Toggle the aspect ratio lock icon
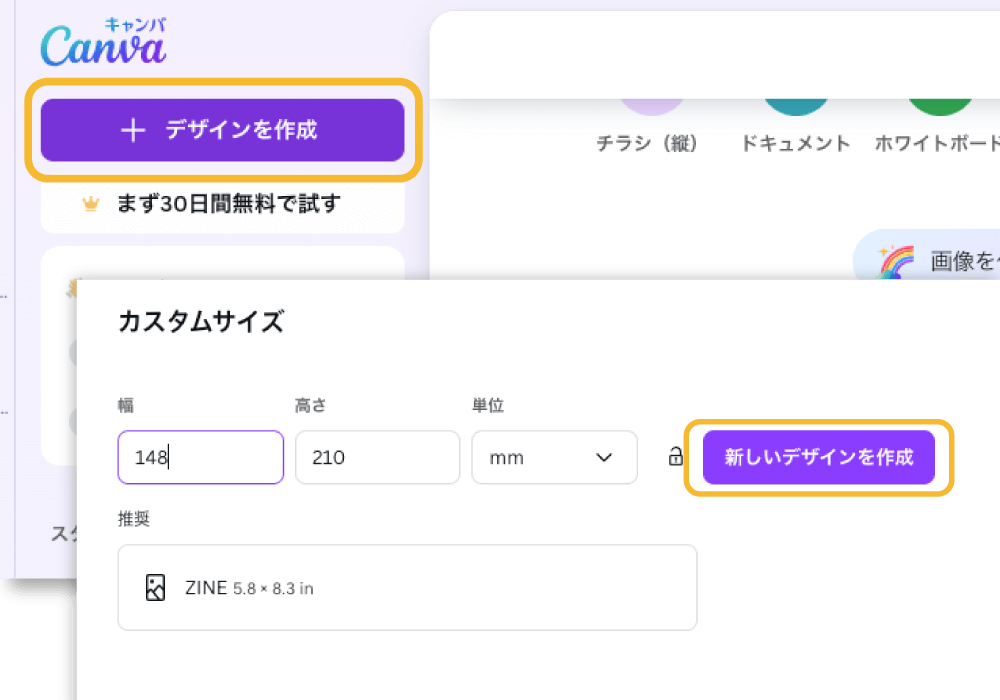1000x700 pixels. (x=676, y=457)
